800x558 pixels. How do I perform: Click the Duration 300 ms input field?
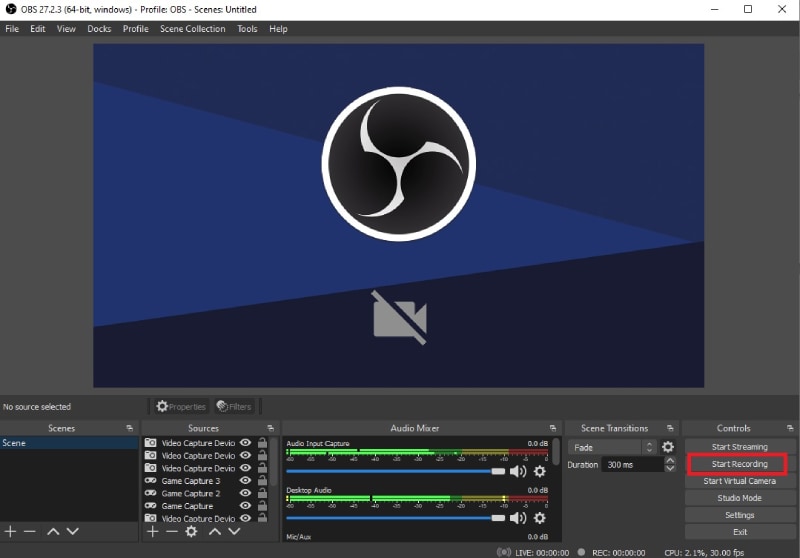(x=633, y=465)
